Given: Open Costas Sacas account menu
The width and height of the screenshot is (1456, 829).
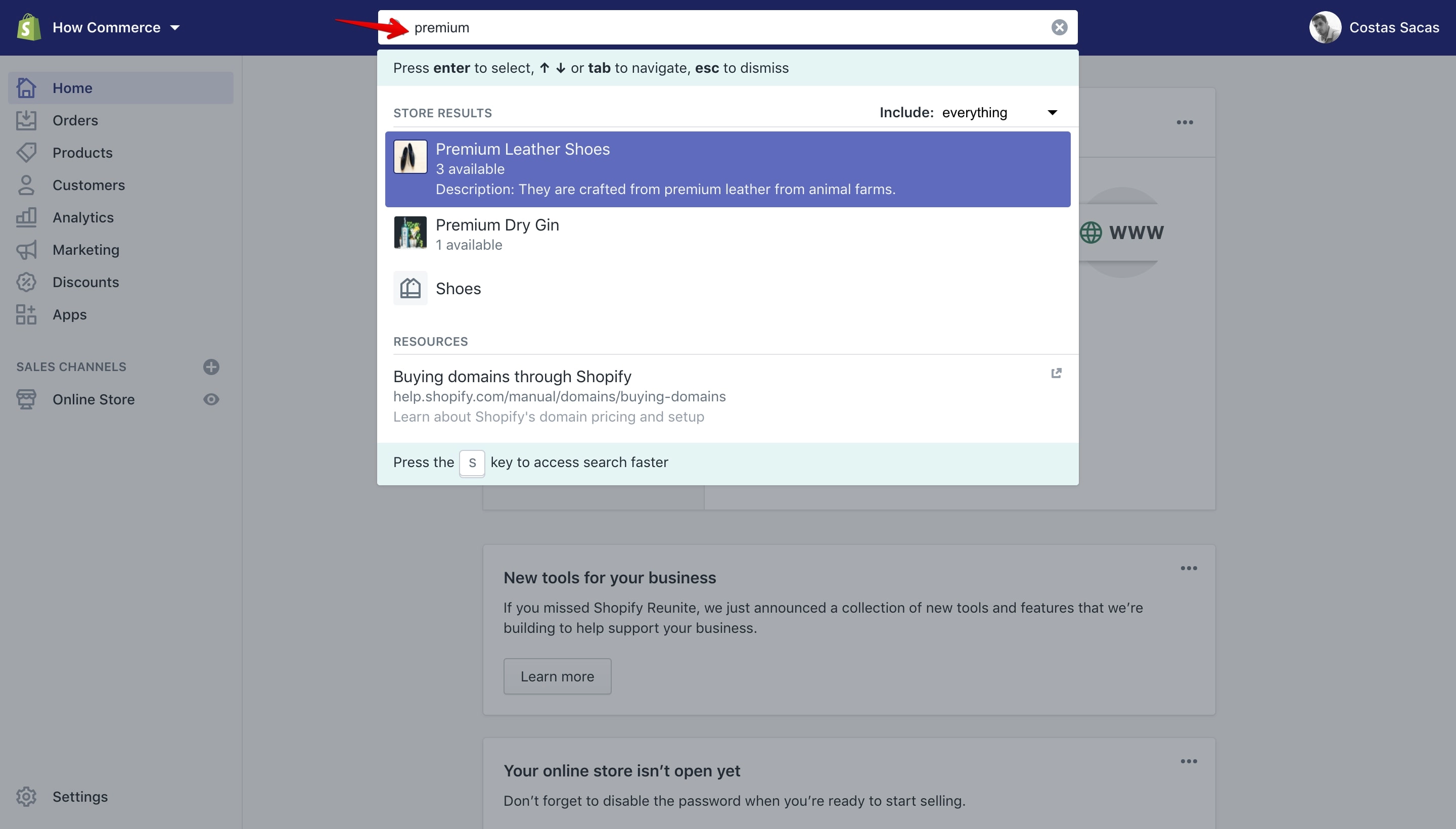Looking at the screenshot, I should [x=1374, y=27].
